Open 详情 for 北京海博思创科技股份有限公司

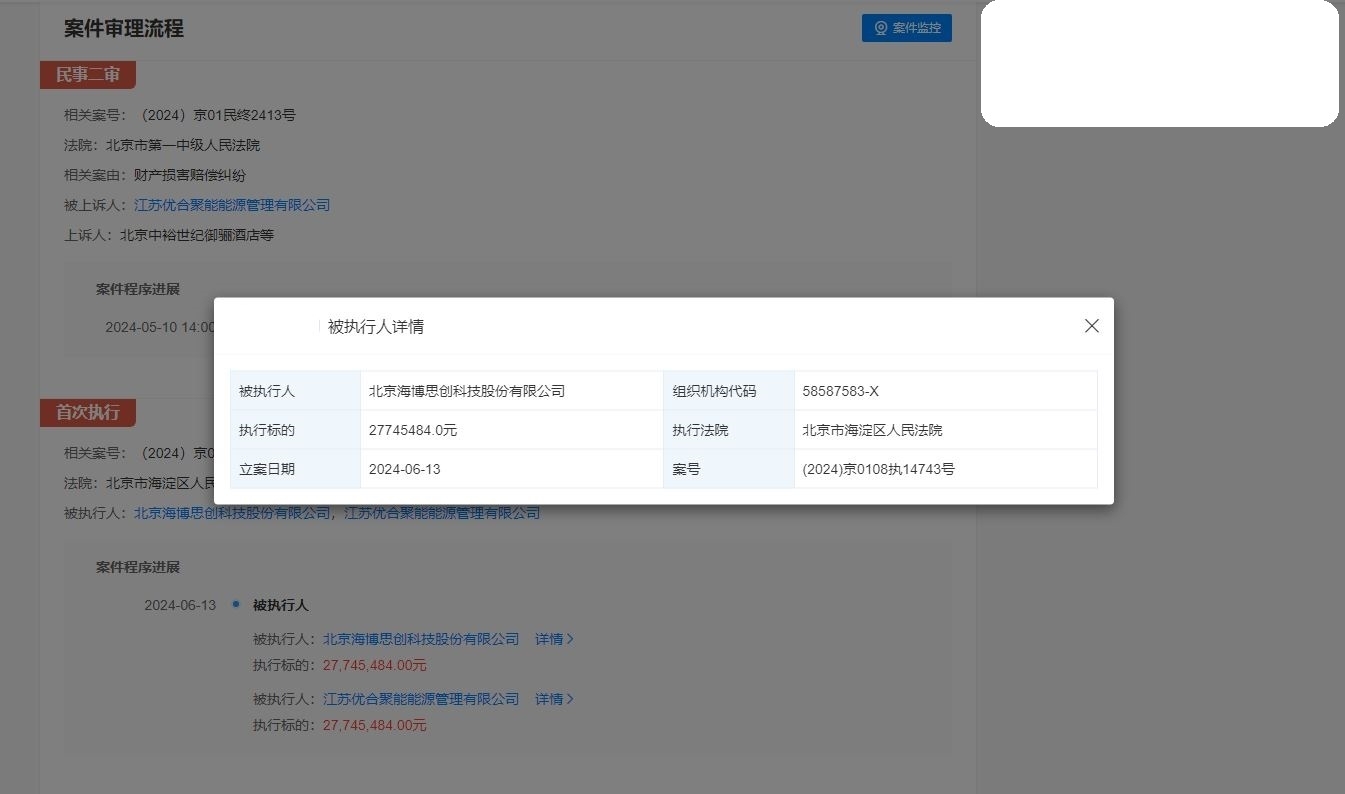point(554,639)
